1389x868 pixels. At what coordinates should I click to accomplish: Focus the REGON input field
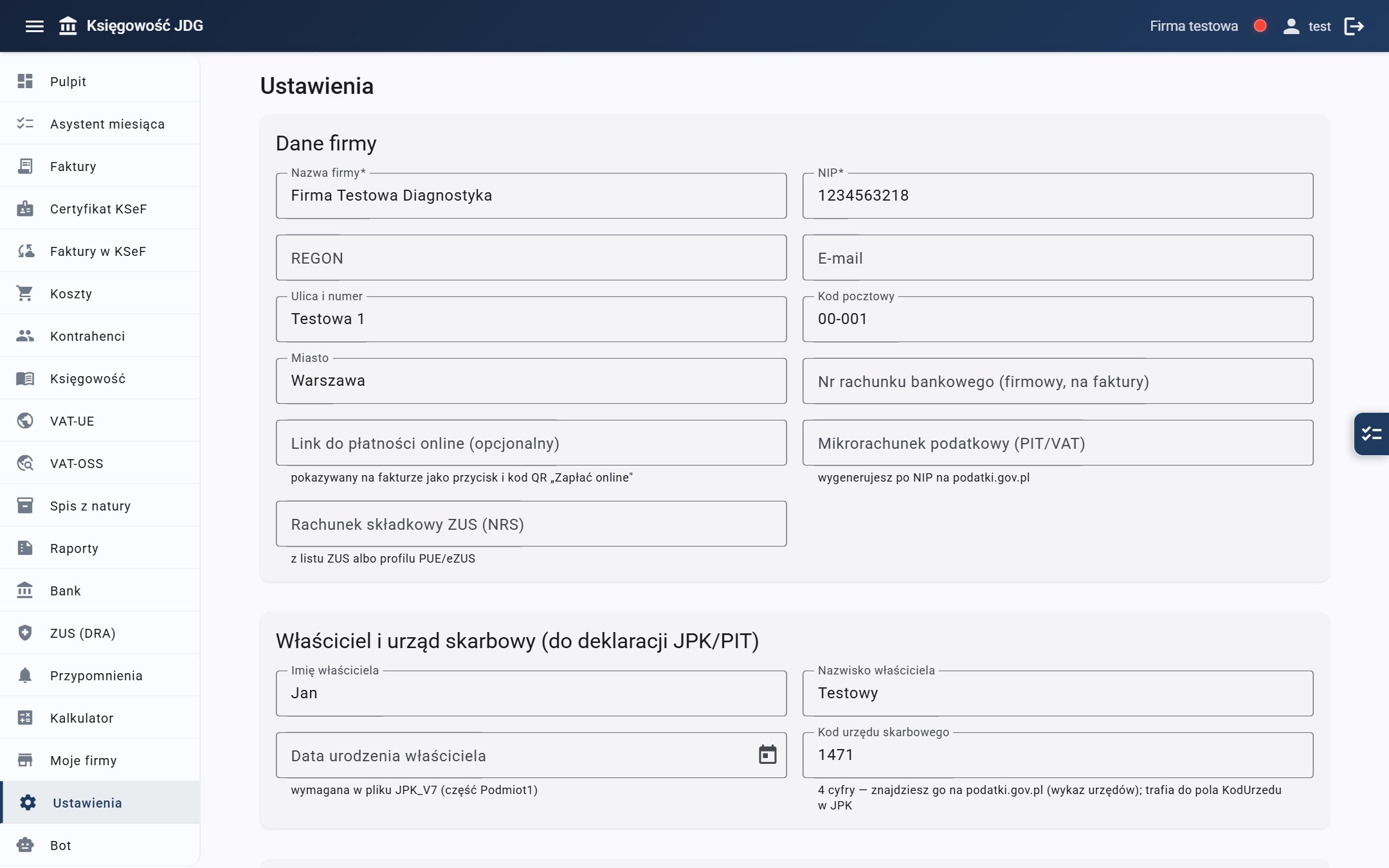pyautogui.click(x=531, y=258)
